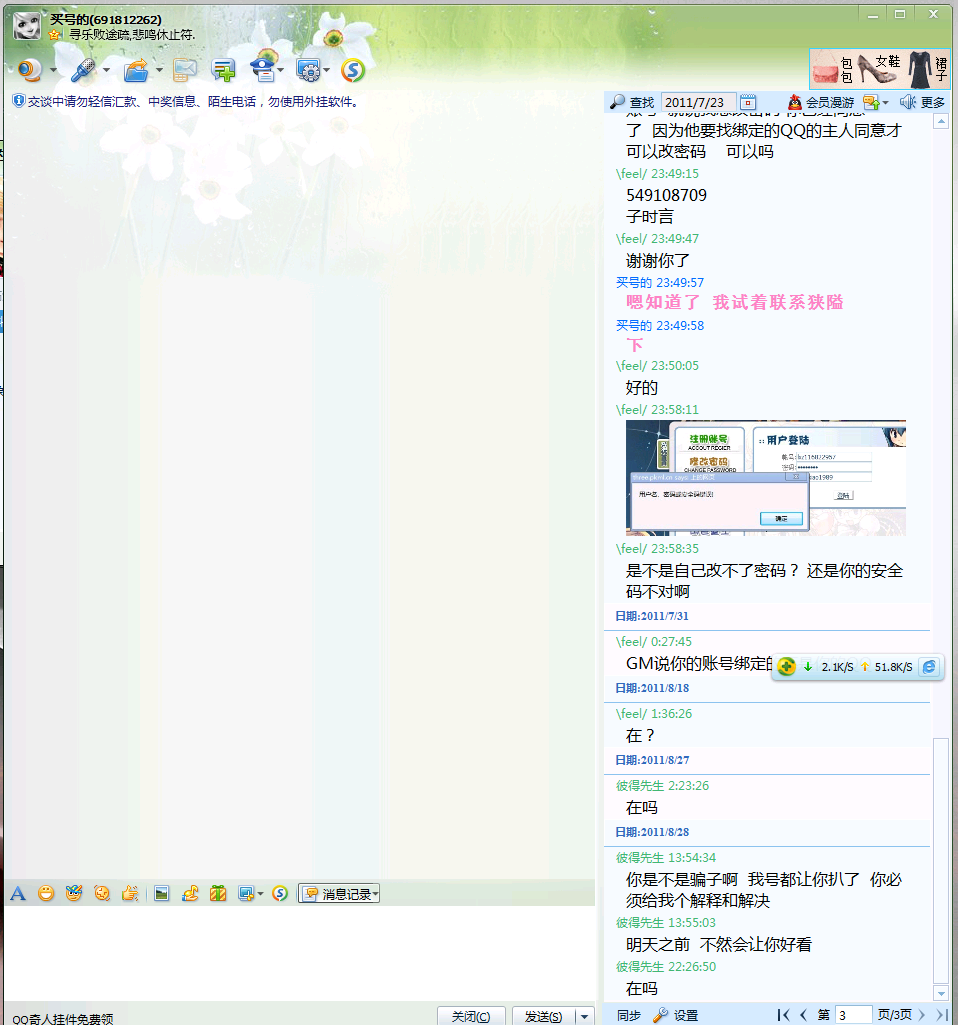958x1025 pixels.
Task: Open the emoticon smiley picker
Action: point(46,894)
